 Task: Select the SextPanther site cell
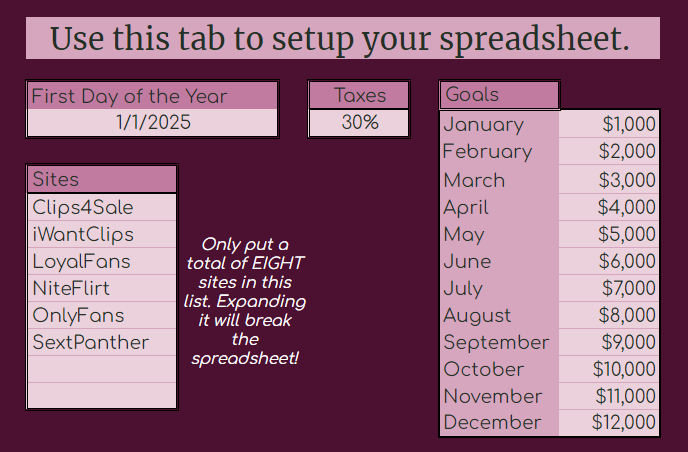(102, 342)
